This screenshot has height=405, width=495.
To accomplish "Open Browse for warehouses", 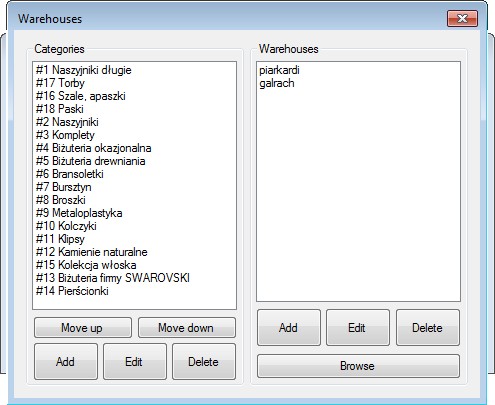I will pos(358,366).
